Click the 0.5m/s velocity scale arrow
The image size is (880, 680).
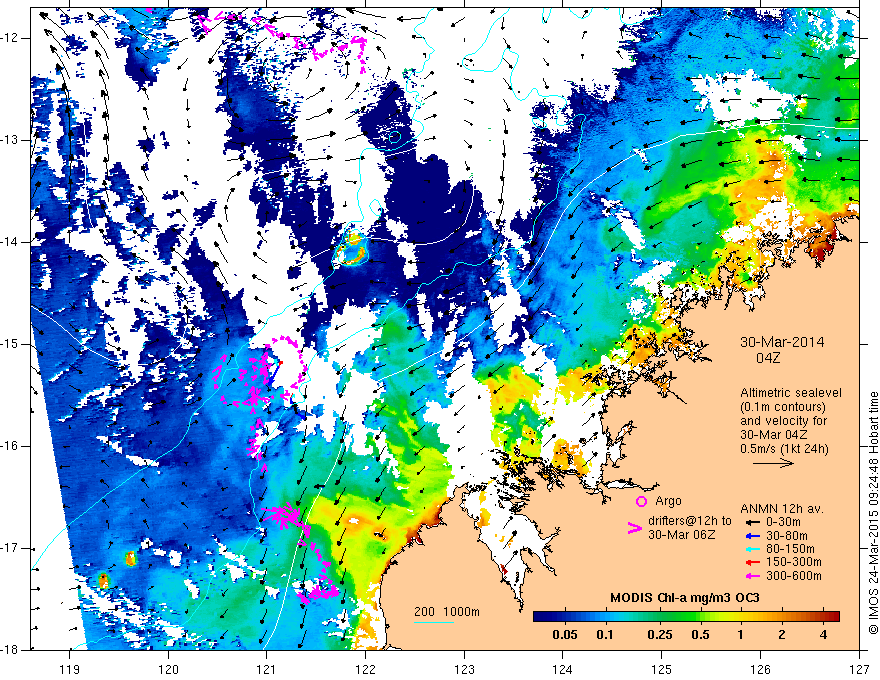click(x=773, y=463)
